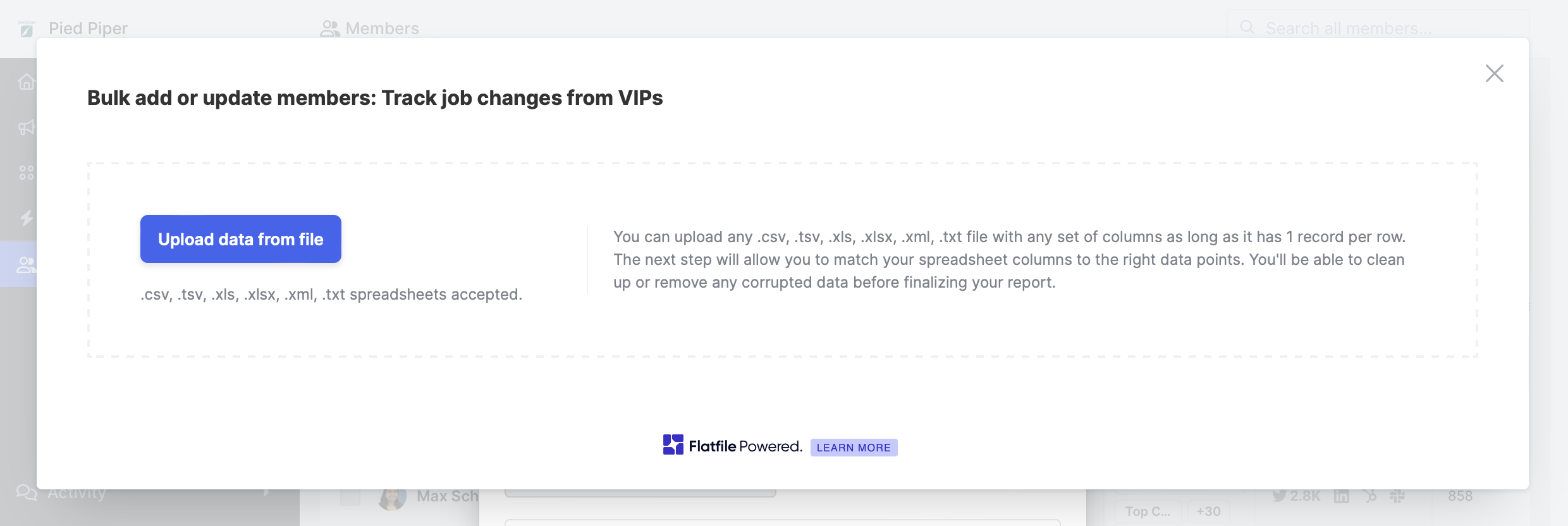Open the four-circles apps sidebar icon
The width and height of the screenshot is (1568, 526).
pyautogui.click(x=27, y=173)
